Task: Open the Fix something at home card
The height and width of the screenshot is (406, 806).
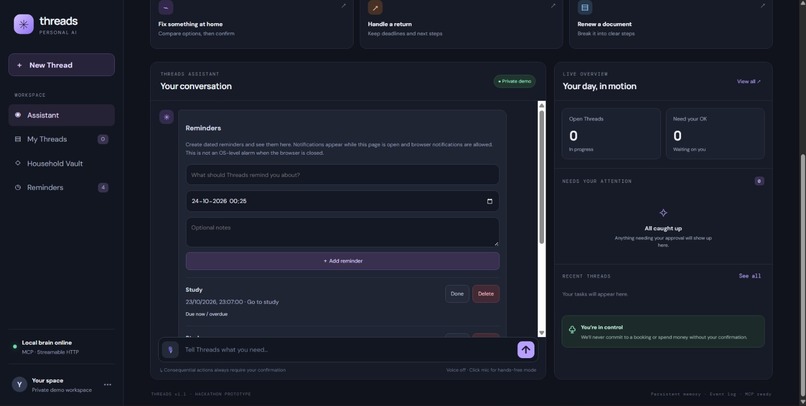Action: pyautogui.click(x=251, y=24)
